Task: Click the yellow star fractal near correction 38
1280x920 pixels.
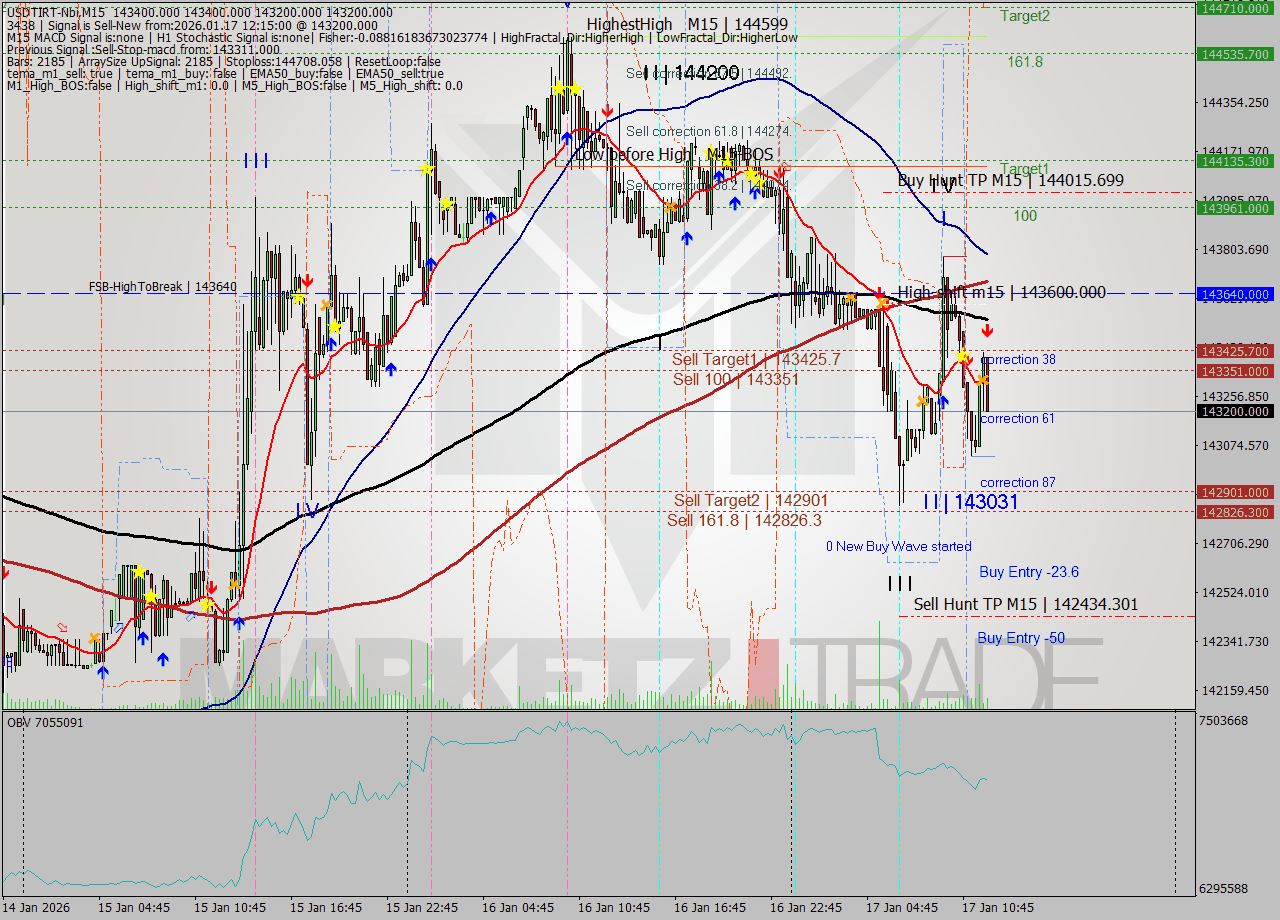Action: click(961, 356)
